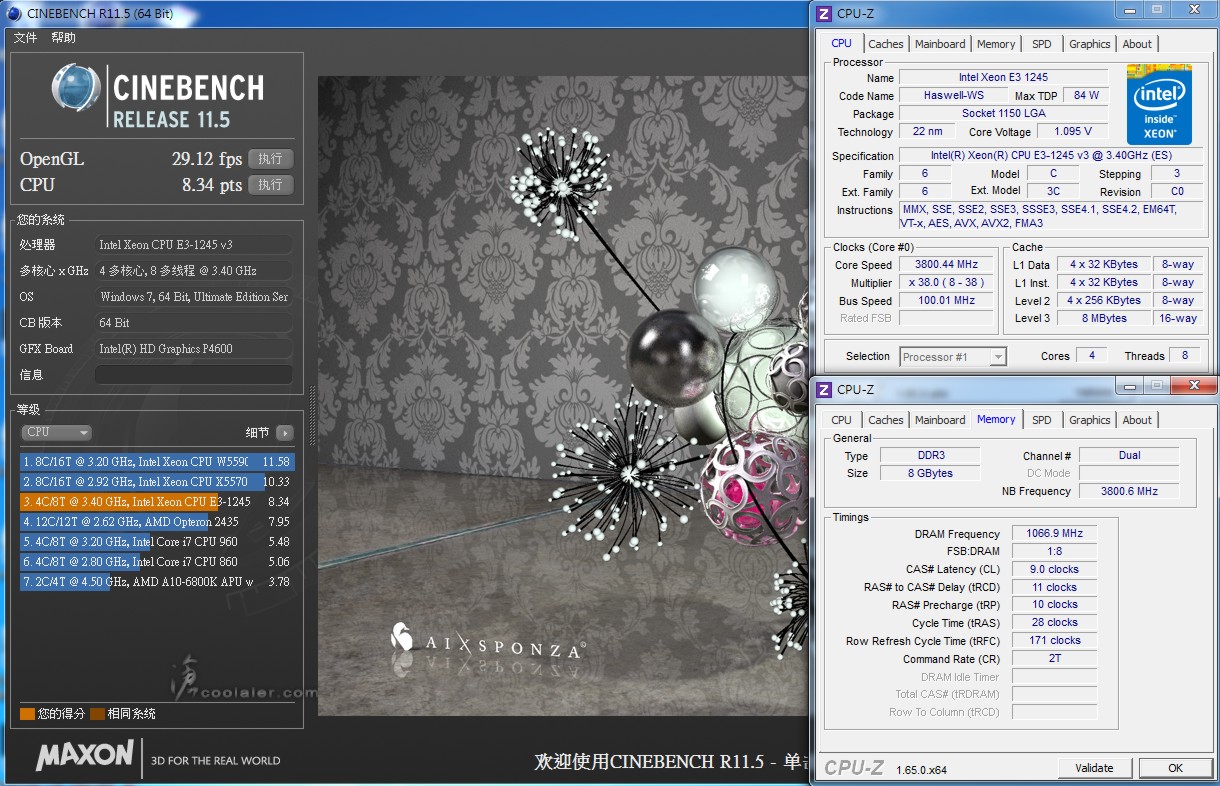Minimize the top CPU-Z window
The image size is (1220, 786).
pyautogui.click(x=1132, y=9)
